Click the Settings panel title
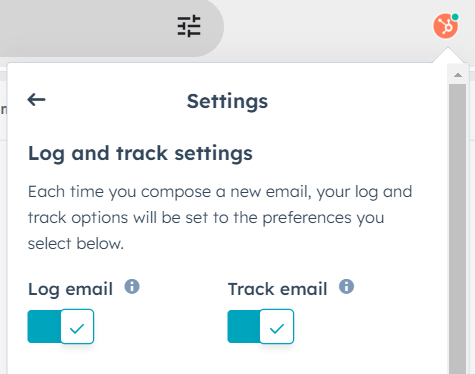475x374 pixels. (227, 101)
